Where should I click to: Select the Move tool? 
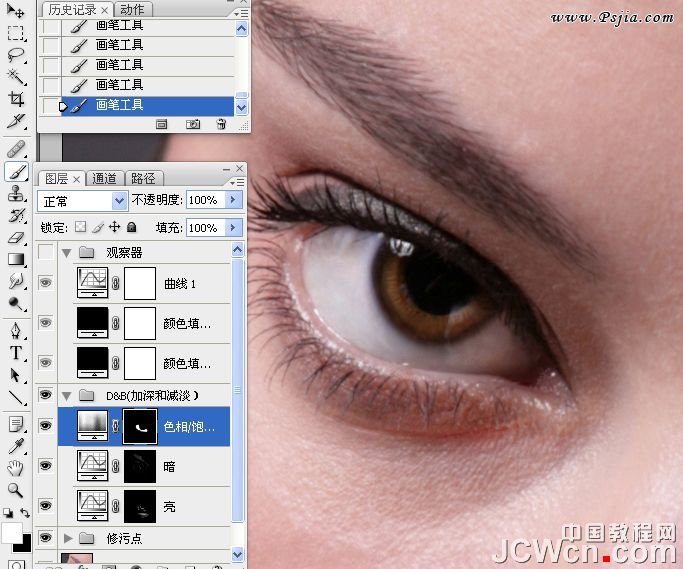(16, 10)
